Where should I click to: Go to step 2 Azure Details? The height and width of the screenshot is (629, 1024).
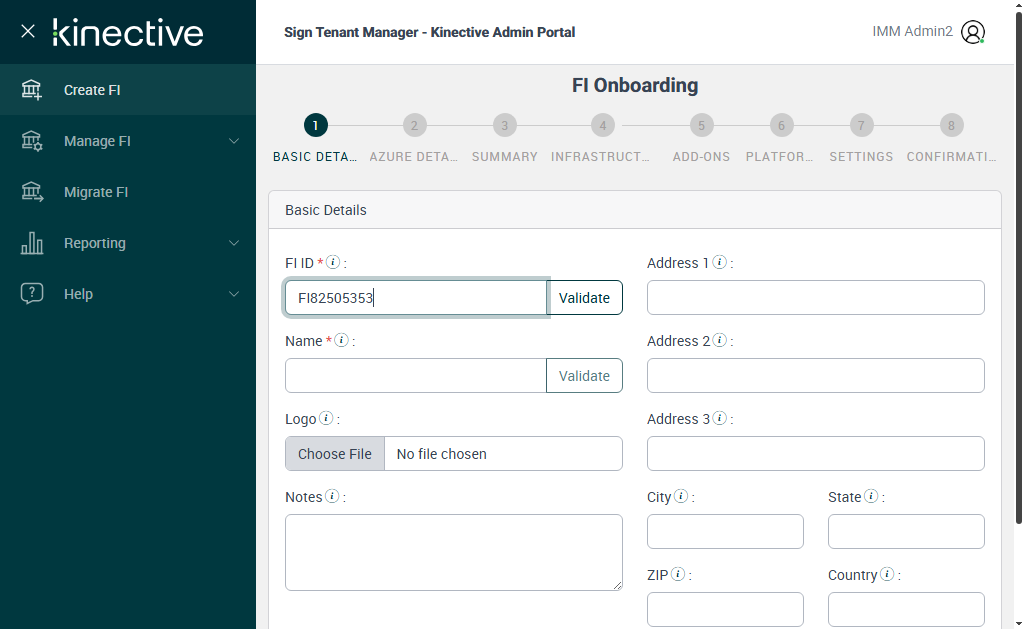[414, 125]
